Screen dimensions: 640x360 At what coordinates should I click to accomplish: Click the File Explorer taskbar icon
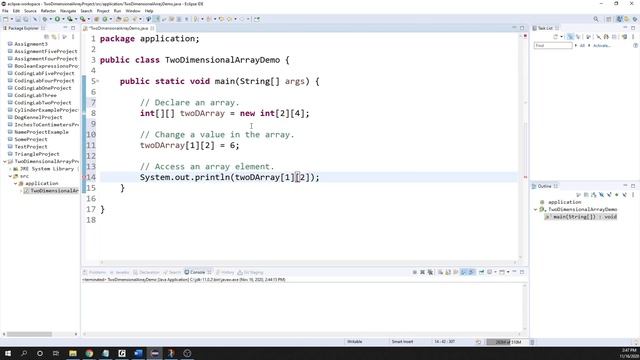73,353
